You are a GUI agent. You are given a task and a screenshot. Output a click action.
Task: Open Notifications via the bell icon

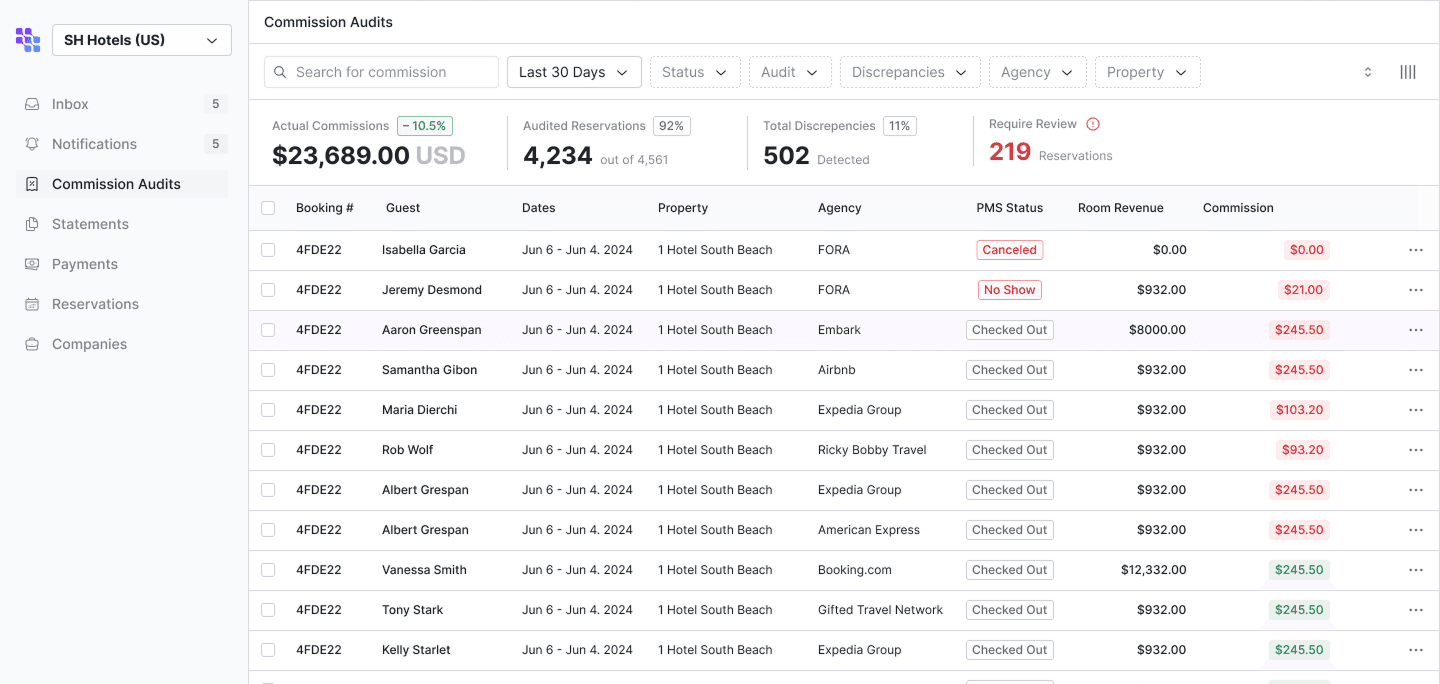(x=31, y=144)
